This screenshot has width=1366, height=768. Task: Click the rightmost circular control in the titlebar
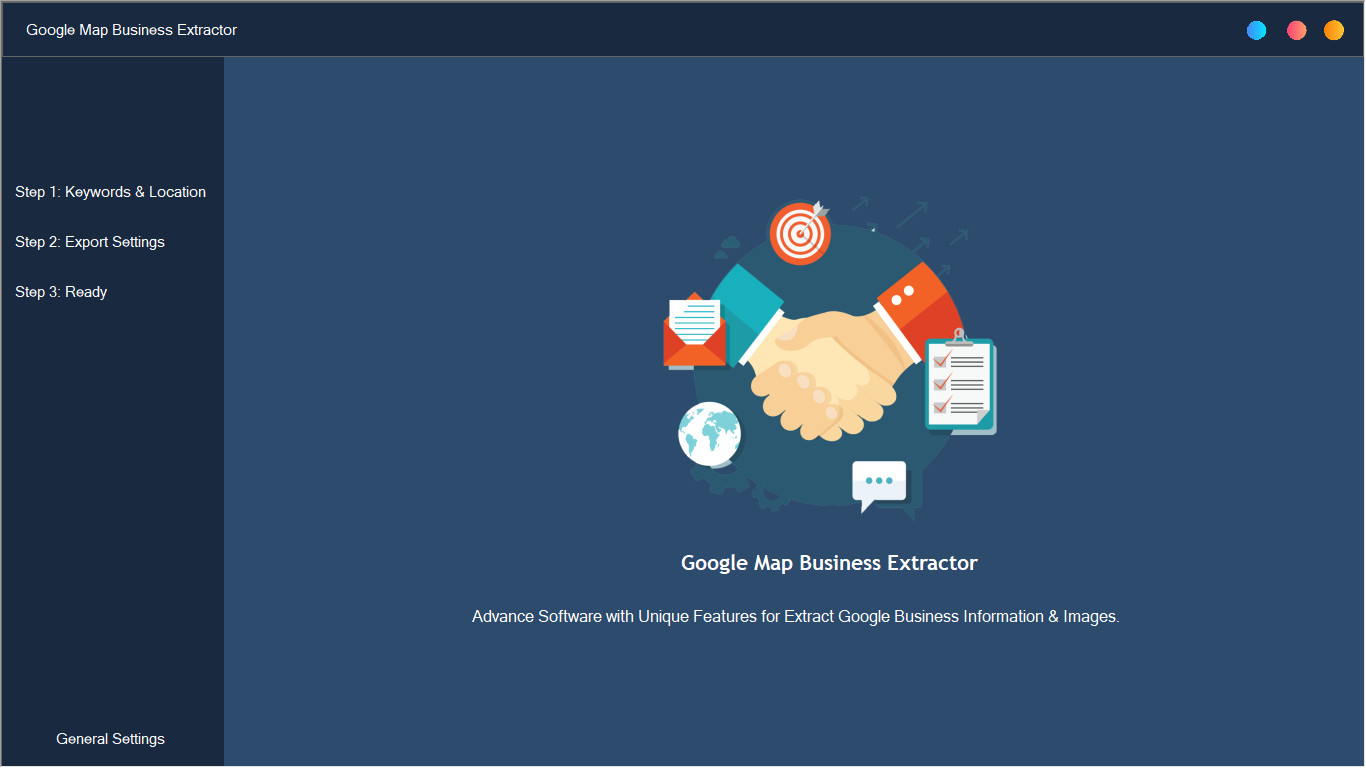(x=1333, y=30)
